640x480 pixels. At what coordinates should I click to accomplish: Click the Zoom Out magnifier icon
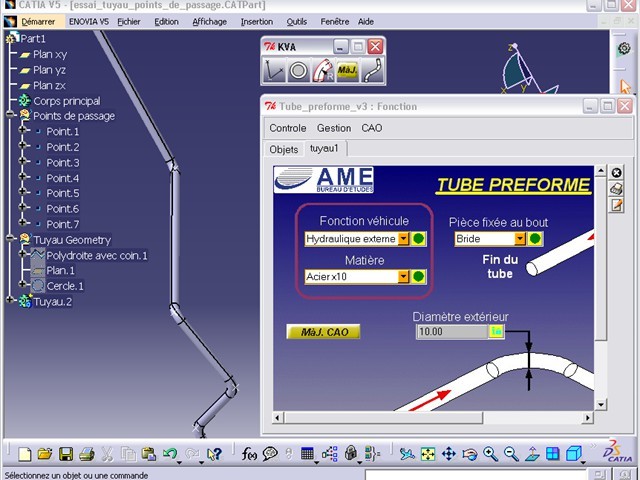point(511,454)
